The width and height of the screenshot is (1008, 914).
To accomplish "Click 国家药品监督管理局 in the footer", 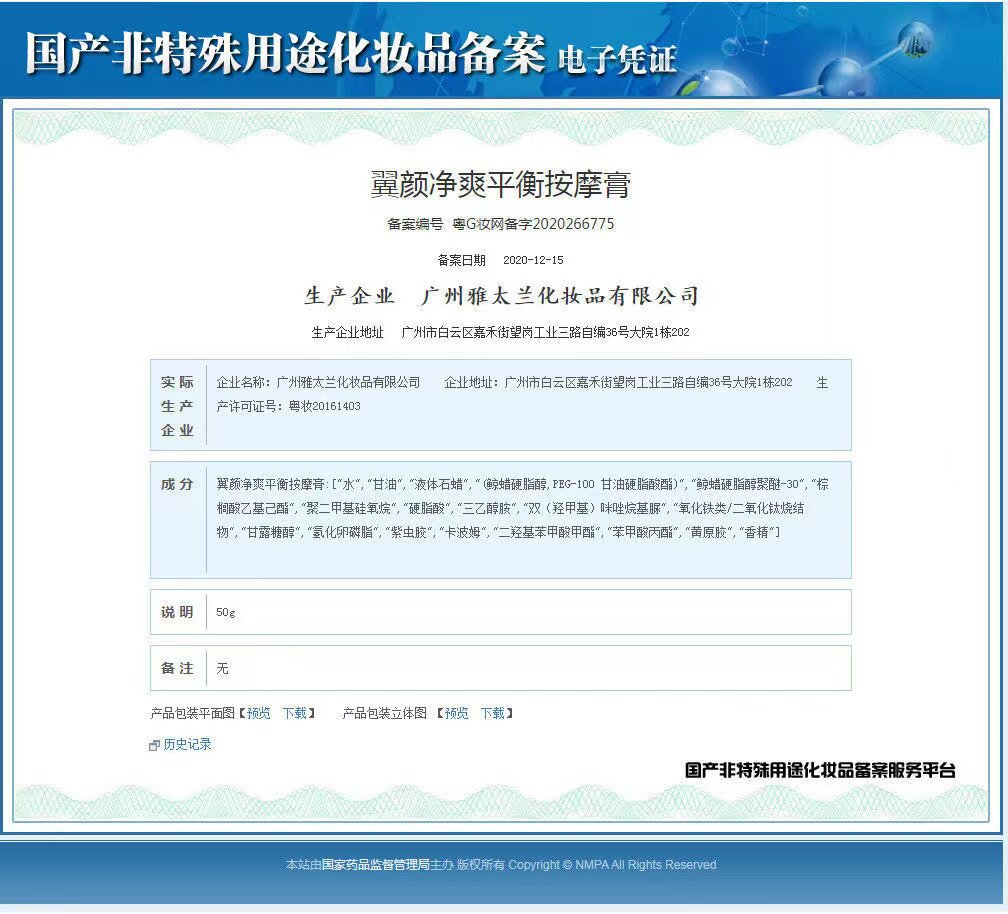I will tap(375, 865).
